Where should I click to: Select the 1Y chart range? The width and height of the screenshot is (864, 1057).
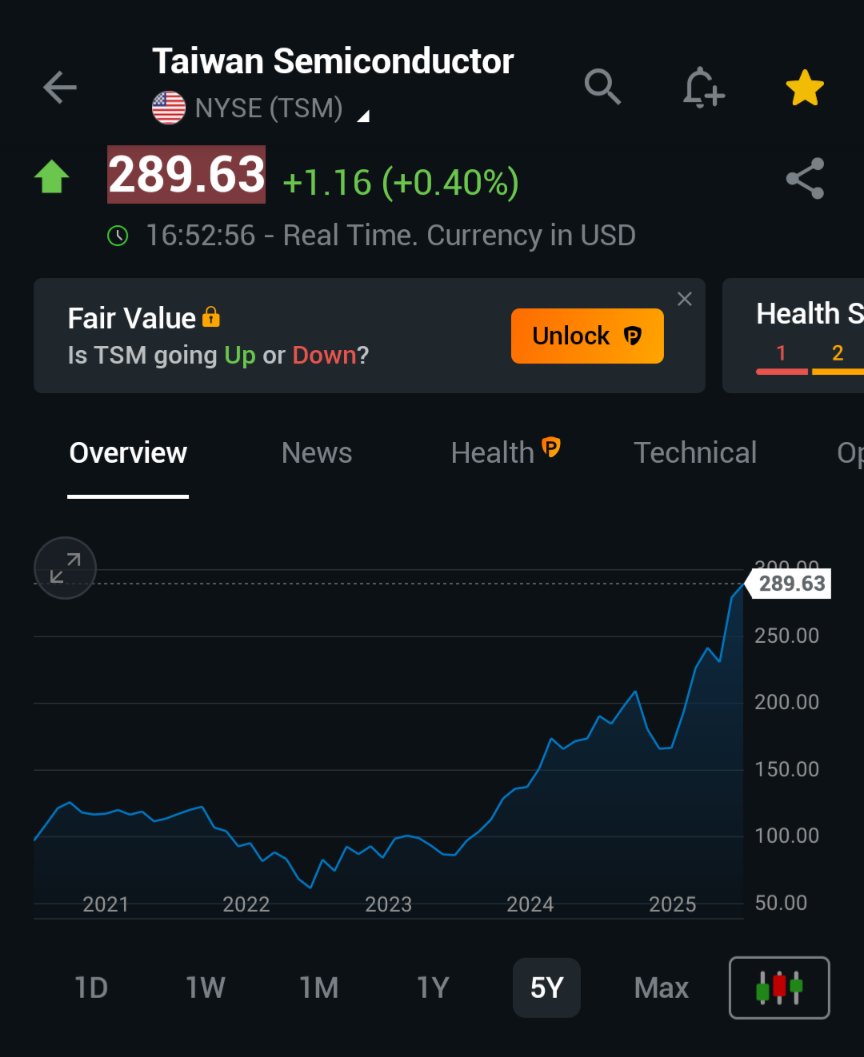(433, 988)
